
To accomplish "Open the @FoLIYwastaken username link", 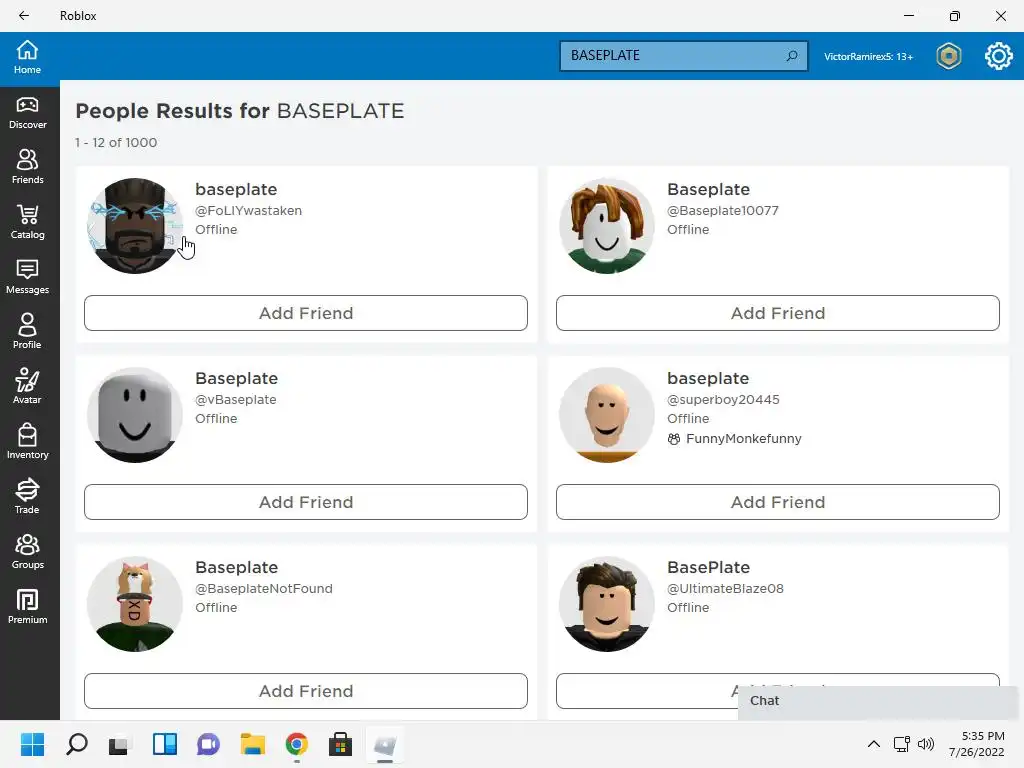I will (x=248, y=210).
